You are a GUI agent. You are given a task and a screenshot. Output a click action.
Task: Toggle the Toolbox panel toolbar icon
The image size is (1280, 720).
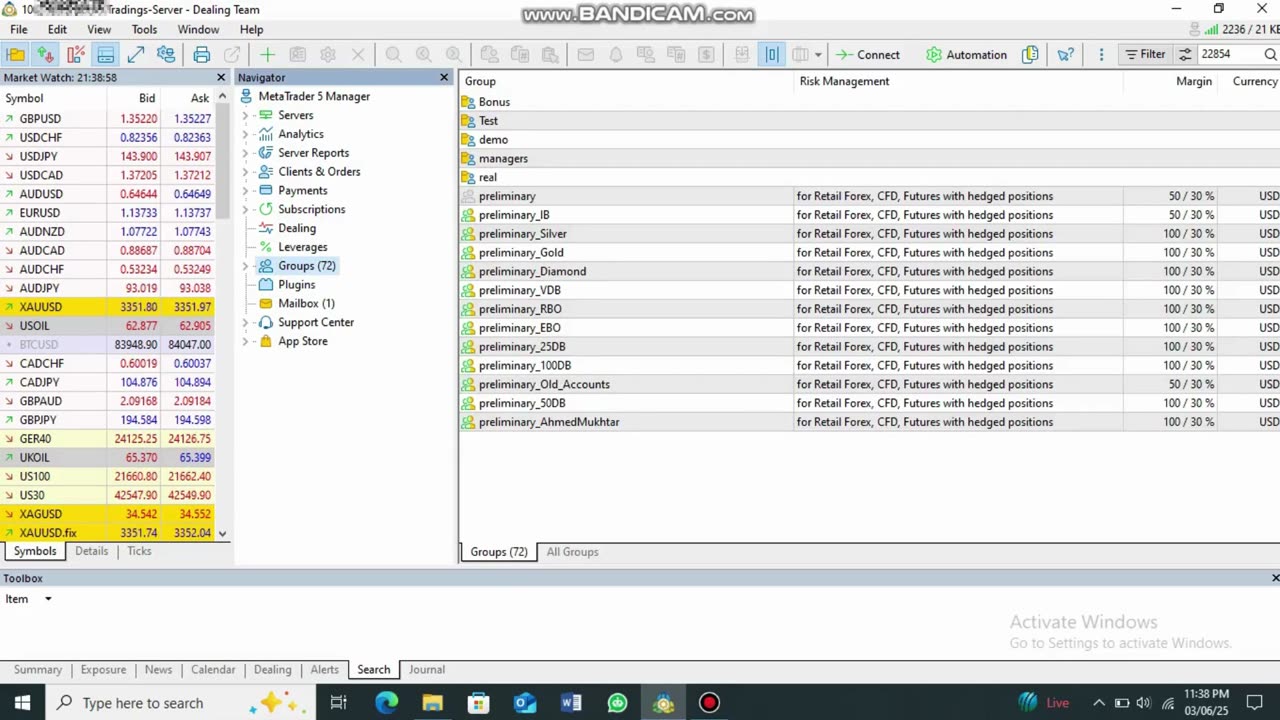coord(105,55)
